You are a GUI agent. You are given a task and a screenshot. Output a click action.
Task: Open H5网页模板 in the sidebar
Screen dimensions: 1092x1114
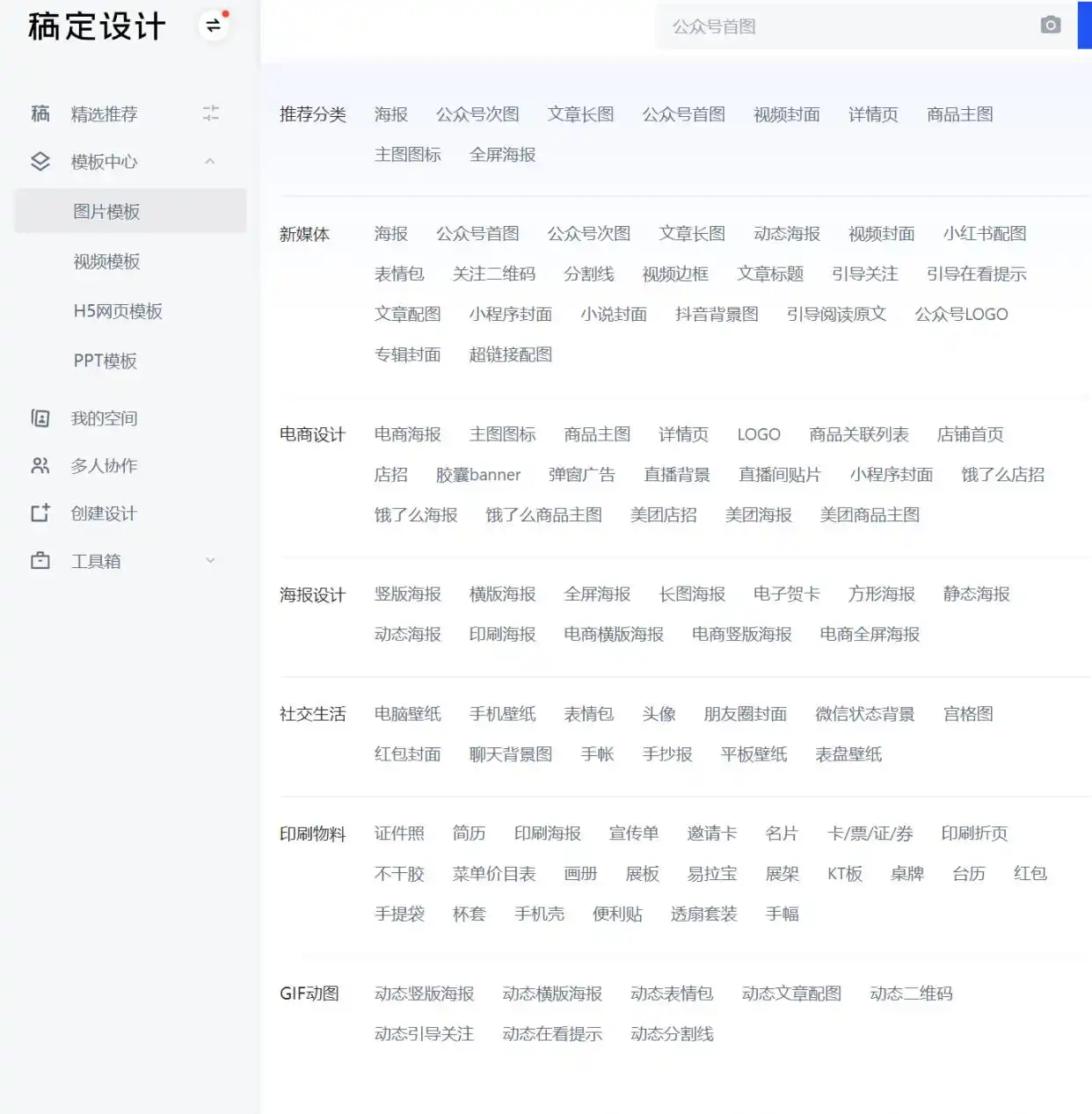coord(118,311)
